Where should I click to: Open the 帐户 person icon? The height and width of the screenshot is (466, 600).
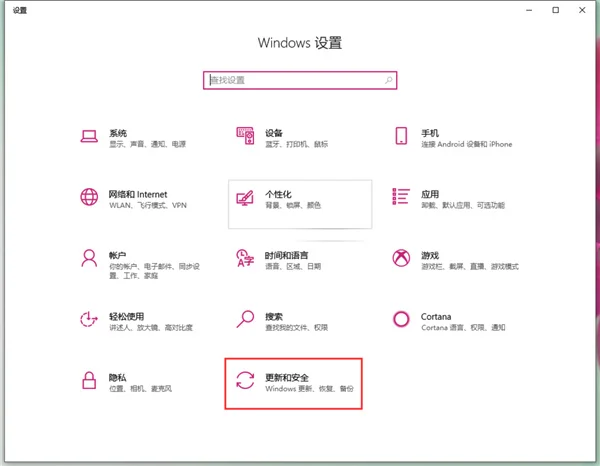tap(89, 258)
